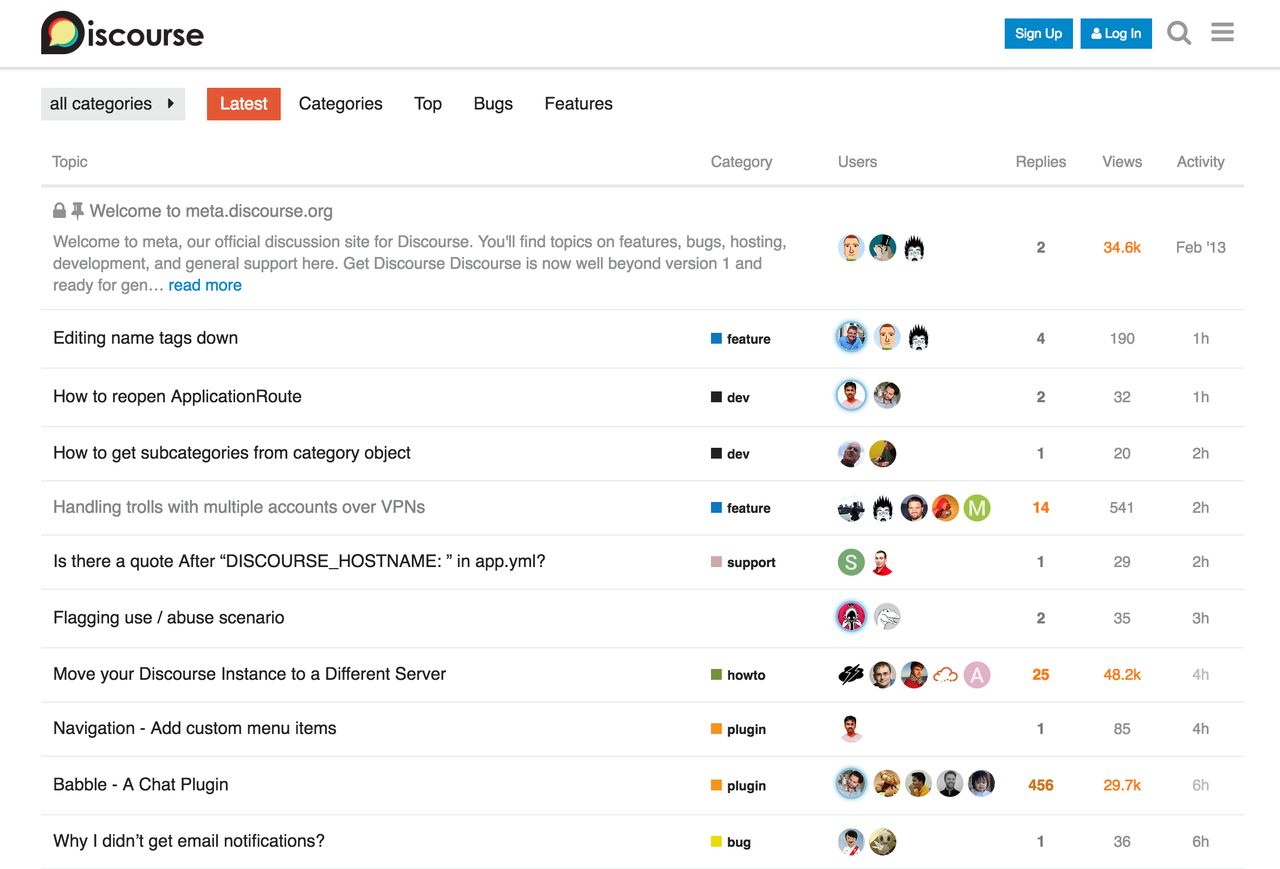Click second avatar in How to reopen ApplicationRoute row
Image resolution: width=1280 pixels, height=869 pixels.
point(887,396)
